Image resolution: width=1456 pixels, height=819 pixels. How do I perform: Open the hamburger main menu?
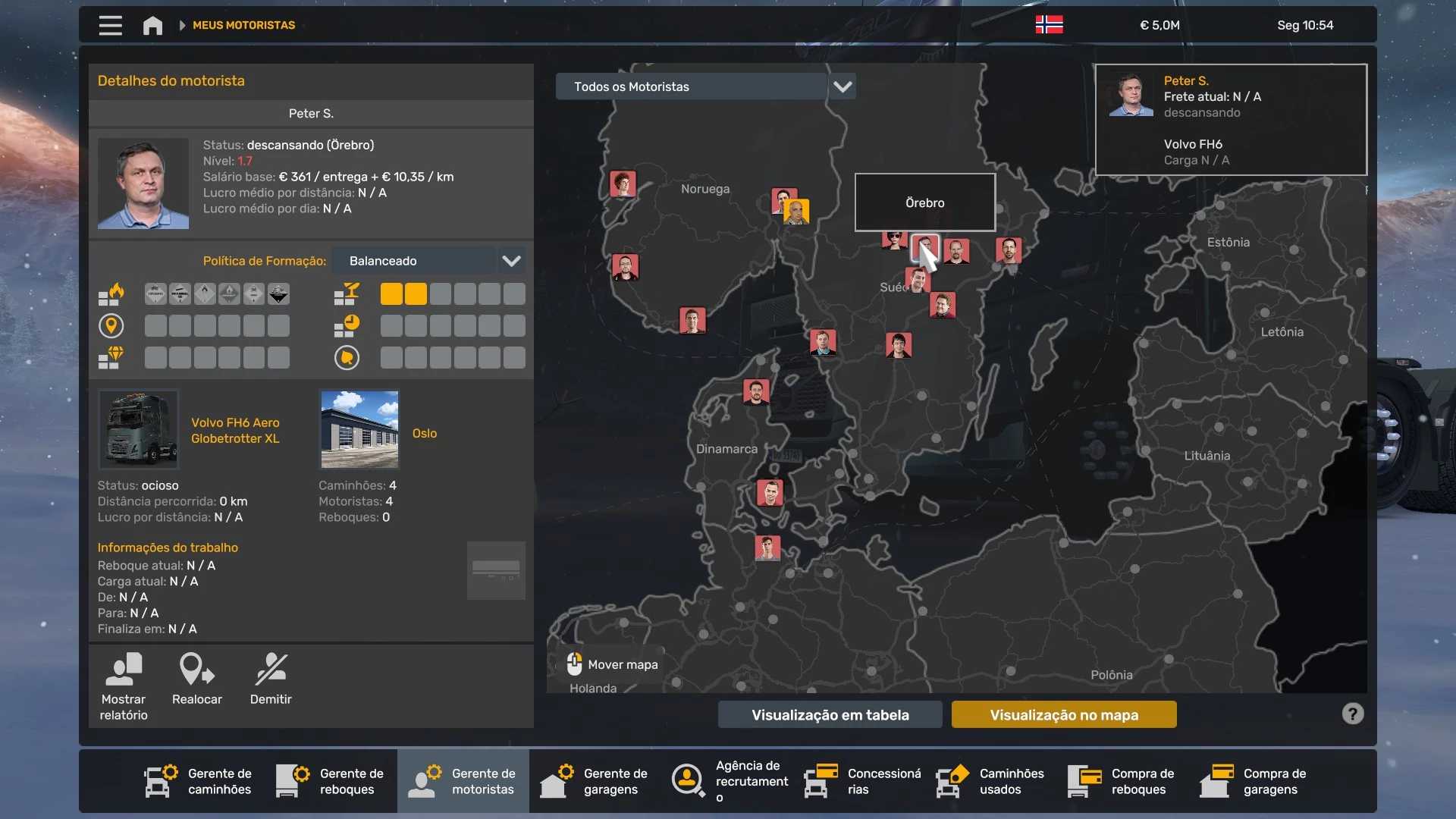(x=110, y=25)
